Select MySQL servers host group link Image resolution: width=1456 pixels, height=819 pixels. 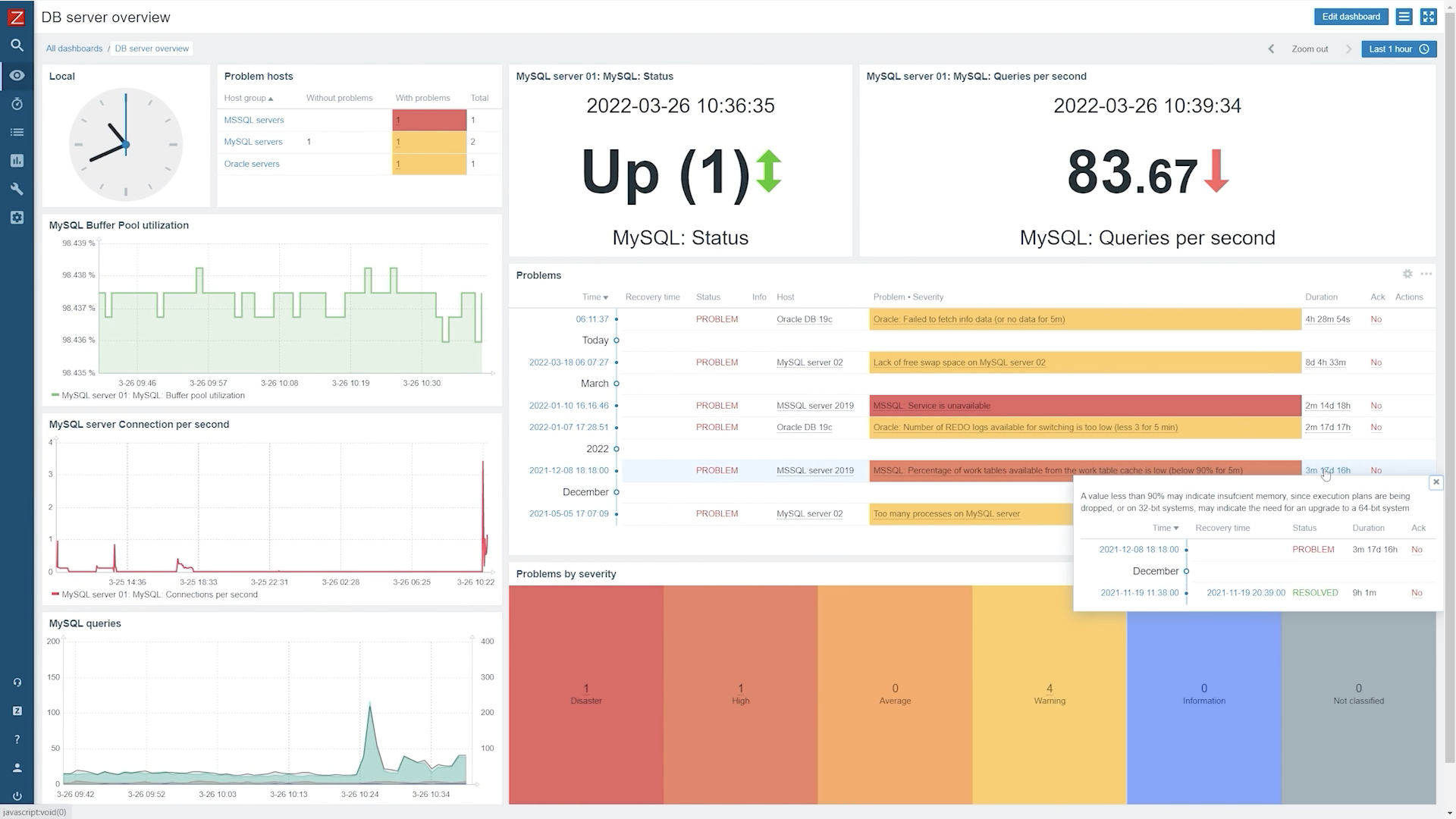252,142
